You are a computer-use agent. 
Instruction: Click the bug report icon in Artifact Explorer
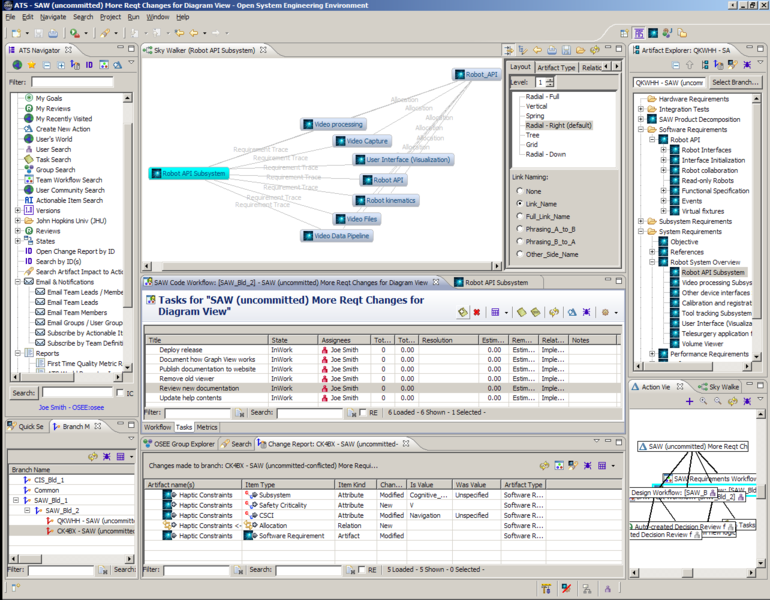[746, 65]
